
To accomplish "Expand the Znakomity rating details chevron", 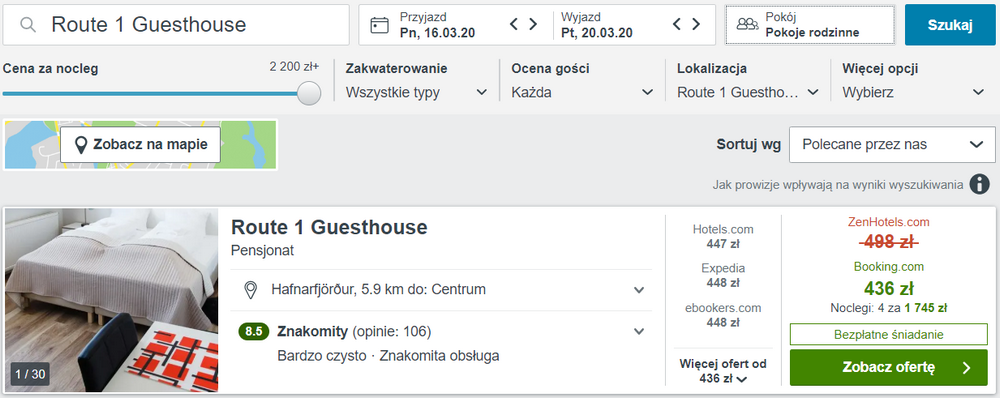I will (639, 332).
